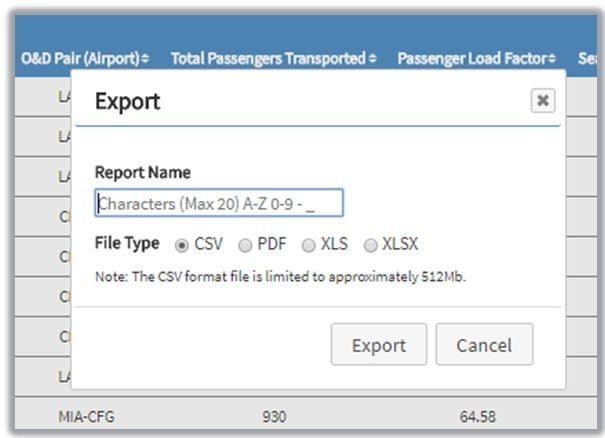
Task: Select the CSV file type radio button
Action: (182, 244)
